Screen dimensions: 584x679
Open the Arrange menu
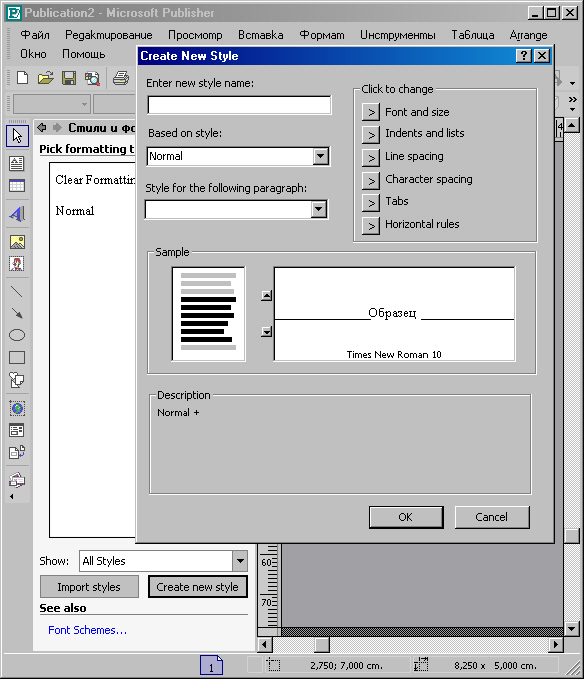point(528,35)
